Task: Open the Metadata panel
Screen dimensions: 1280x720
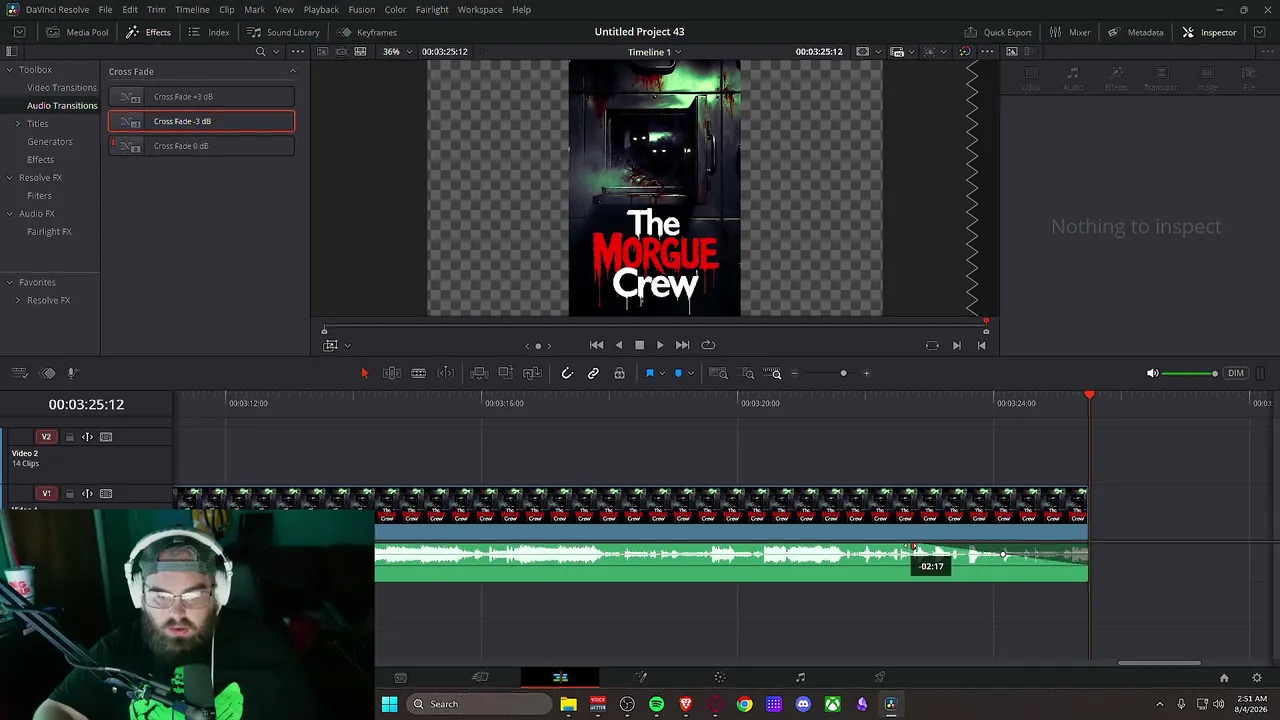Action: pos(1136,32)
